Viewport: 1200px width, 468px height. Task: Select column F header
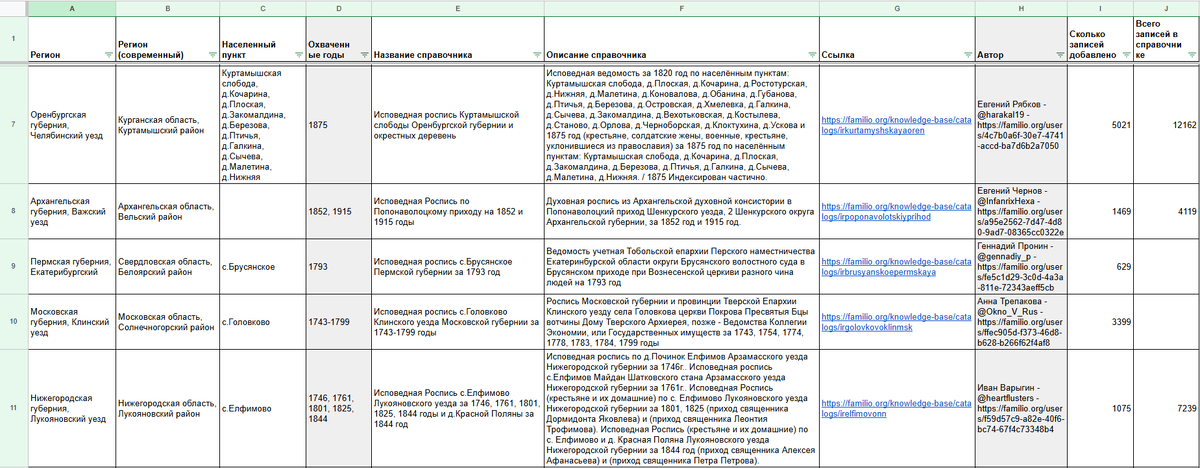tap(681, 7)
